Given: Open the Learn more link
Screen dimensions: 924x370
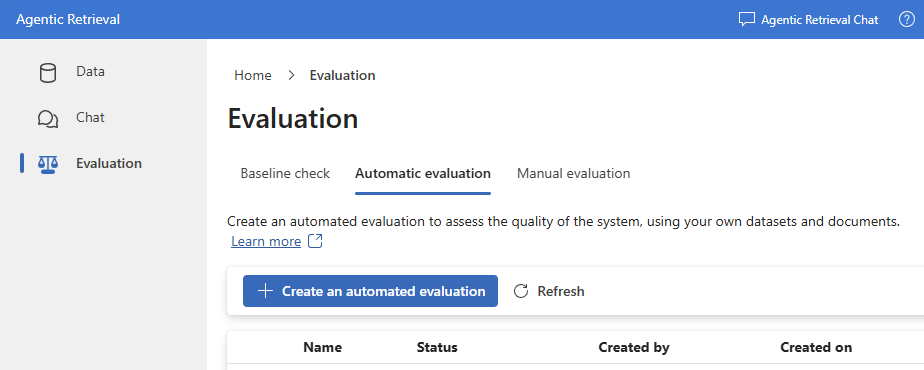Looking at the screenshot, I should pyautogui.click(x=266, y=241).
